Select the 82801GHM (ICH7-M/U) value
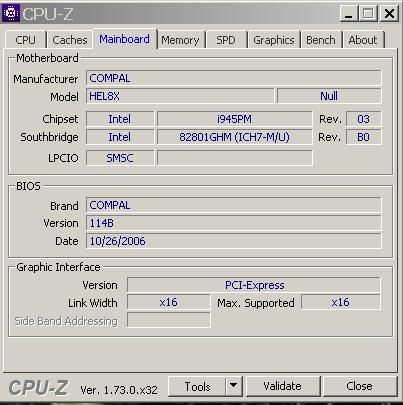 [x=234, y=137]
